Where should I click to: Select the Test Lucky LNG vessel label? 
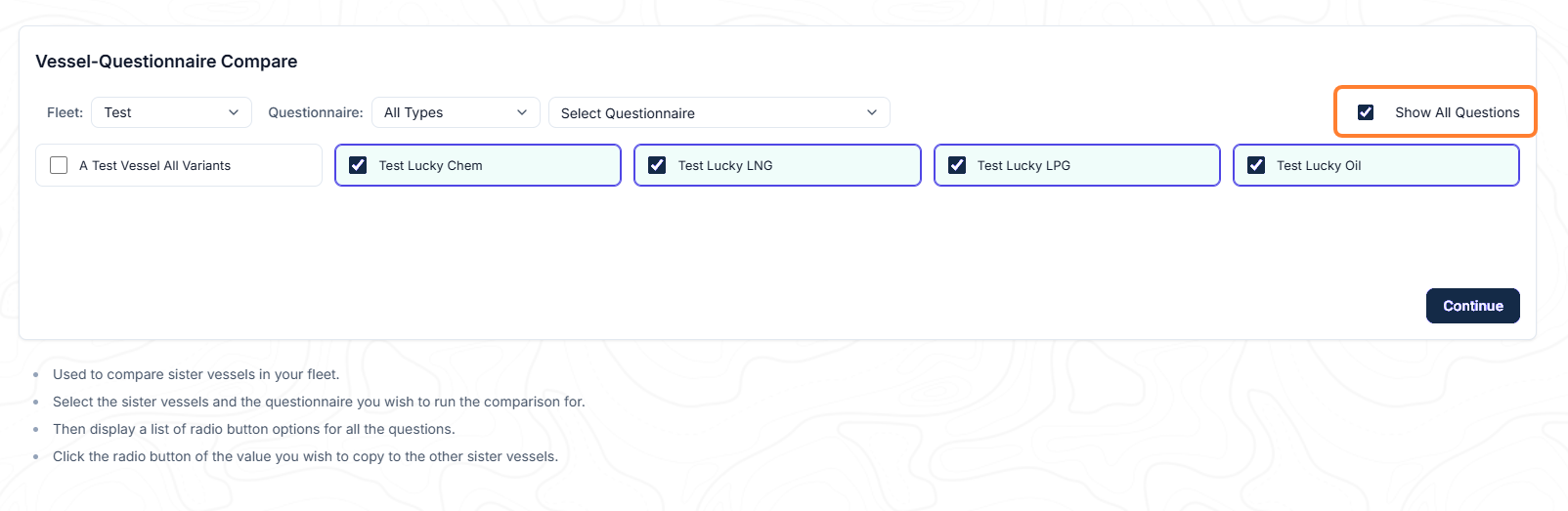[x=725, y=165]
